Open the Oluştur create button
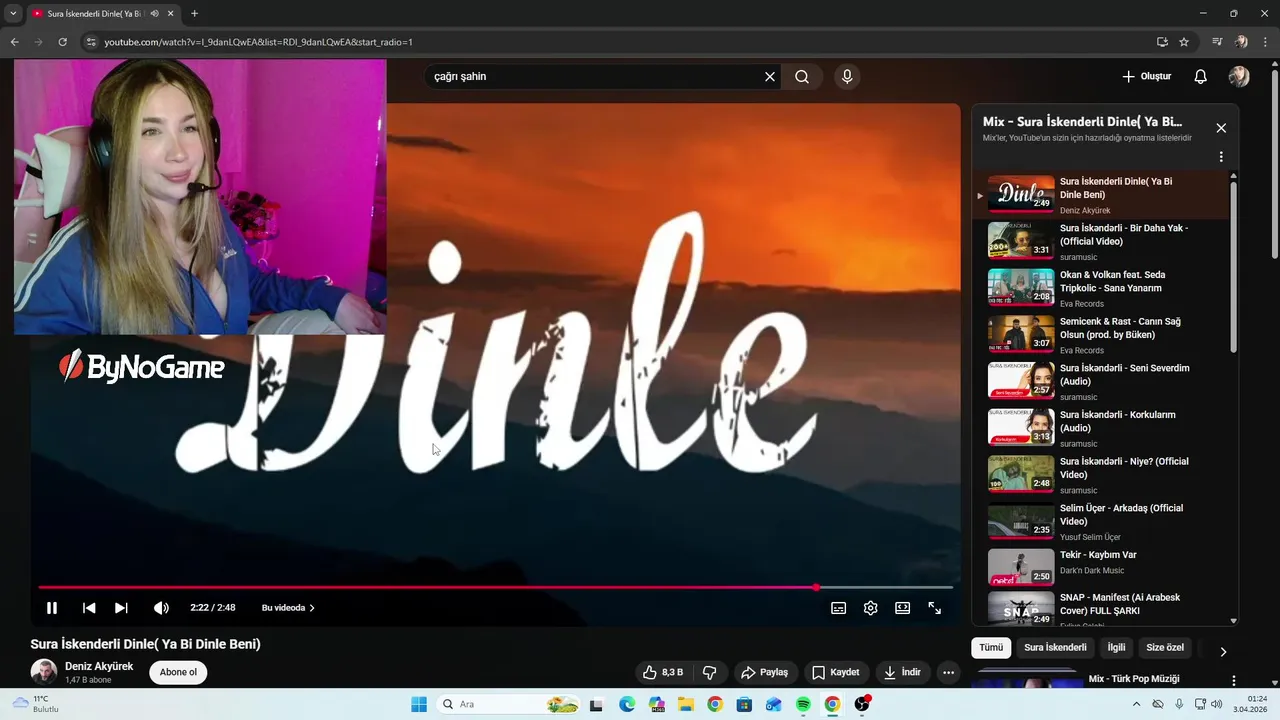Viewport: 1280px width, 720px height. [1147, 77]
